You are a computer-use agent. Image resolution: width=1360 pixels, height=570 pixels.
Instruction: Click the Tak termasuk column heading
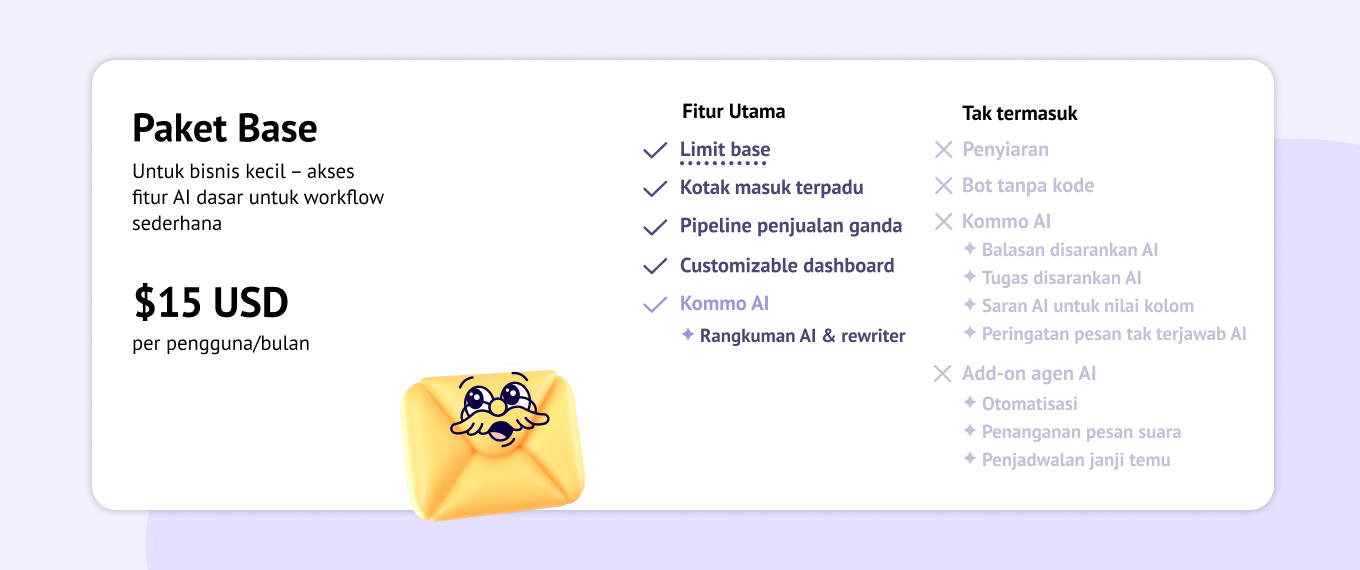click(1020, 113)
